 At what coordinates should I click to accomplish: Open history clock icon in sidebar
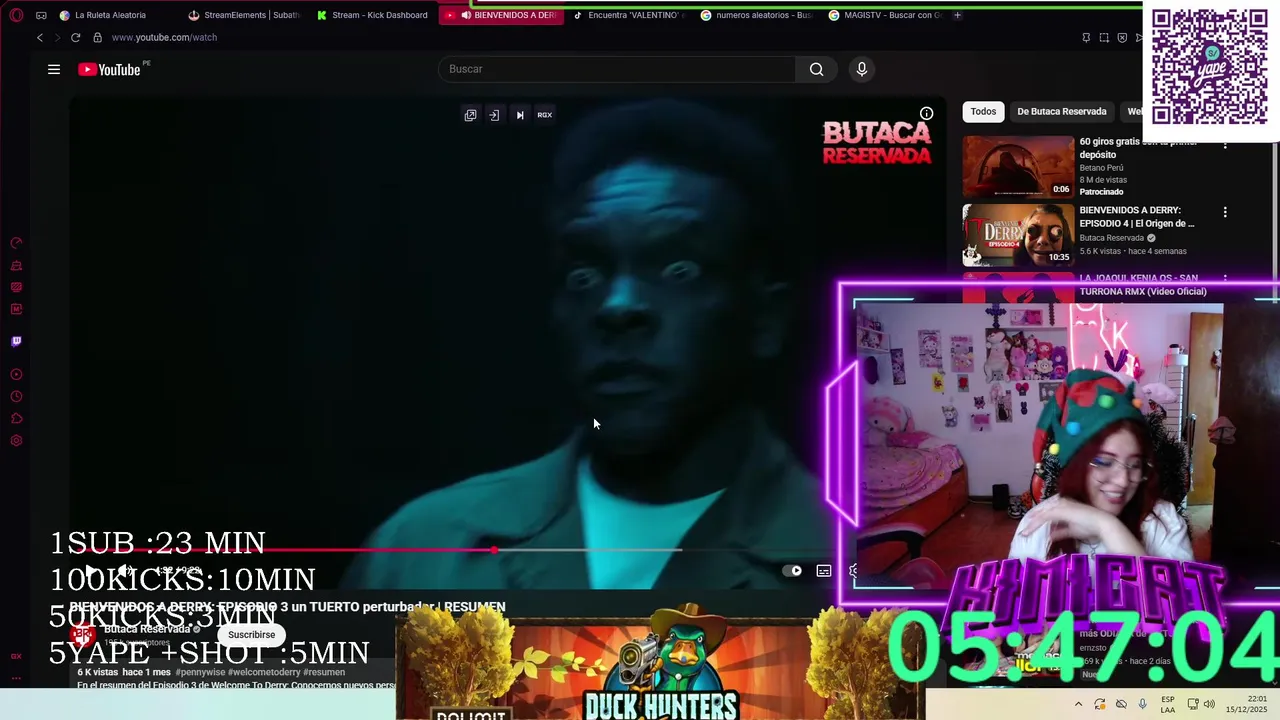[x=16, y=397]
